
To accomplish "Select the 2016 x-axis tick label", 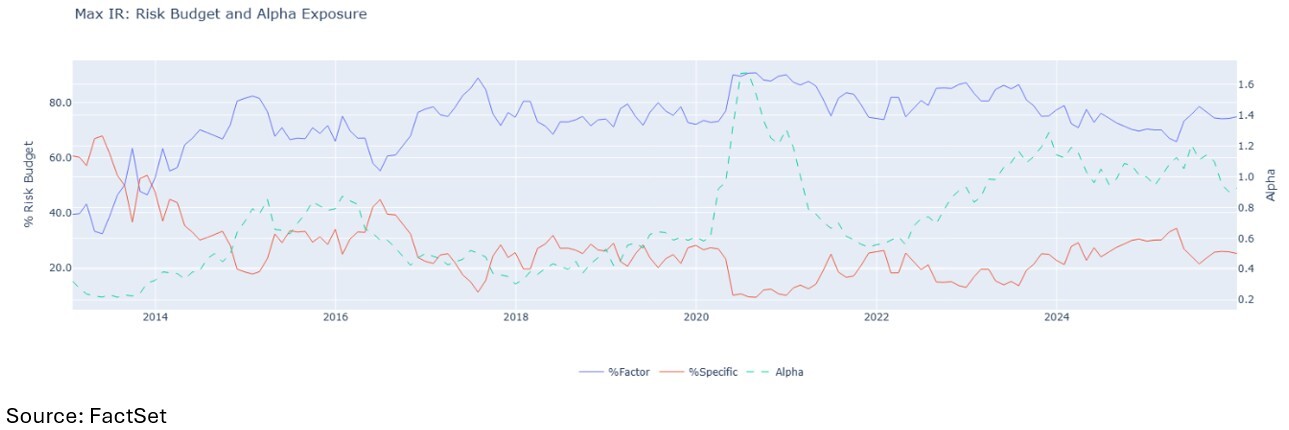I will pos(335,318).
